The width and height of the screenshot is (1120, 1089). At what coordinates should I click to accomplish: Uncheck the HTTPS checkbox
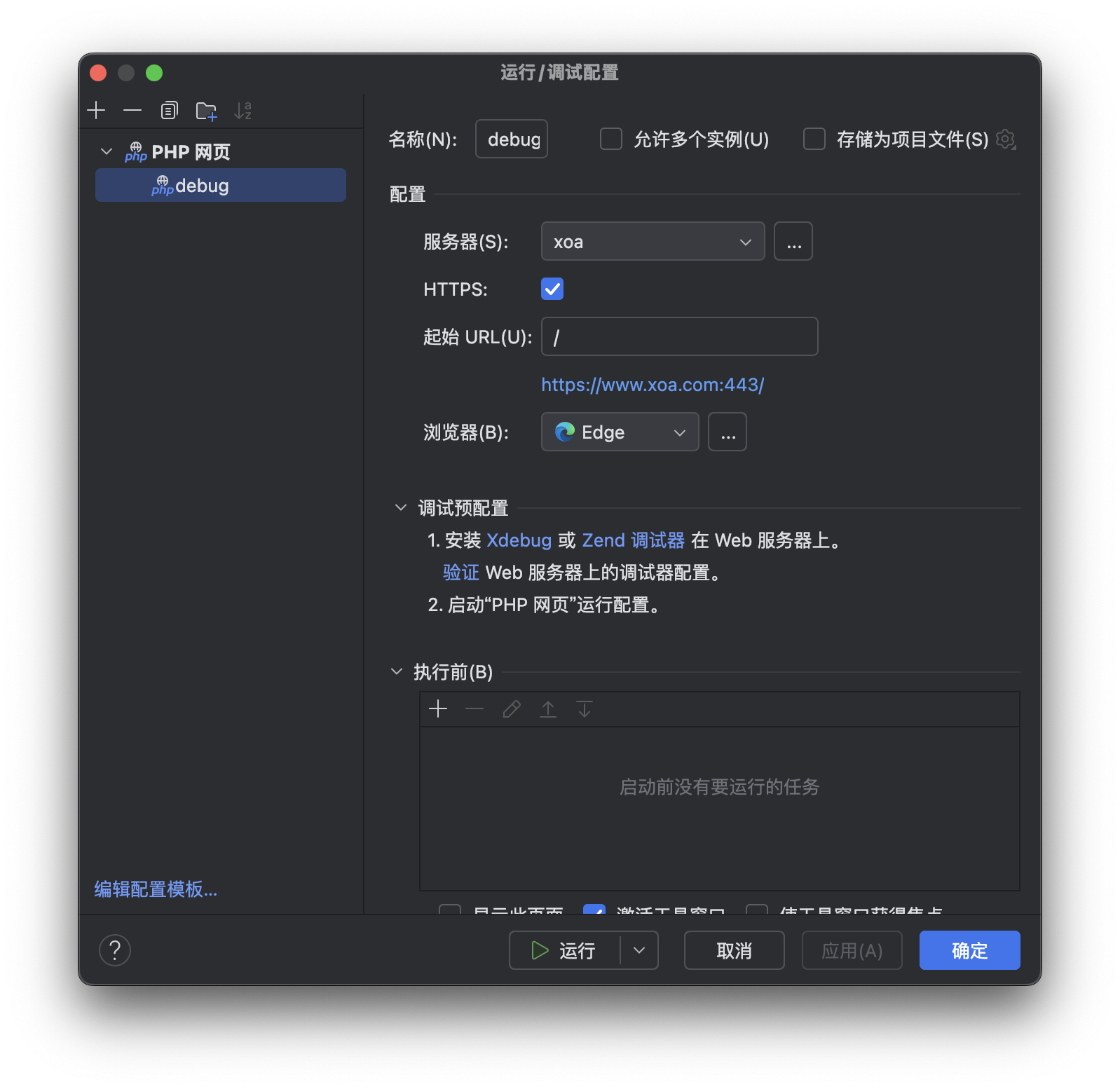(x=552, y=289)
